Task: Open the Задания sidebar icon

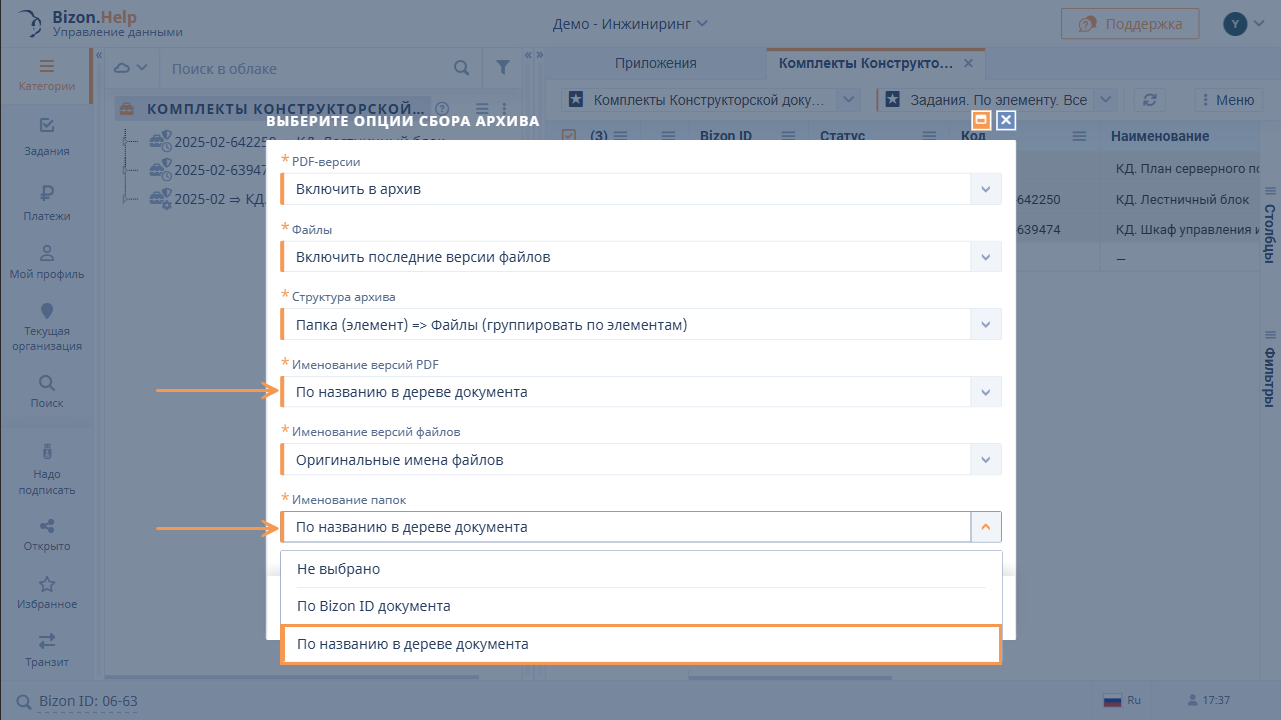Action: point(47,126)
